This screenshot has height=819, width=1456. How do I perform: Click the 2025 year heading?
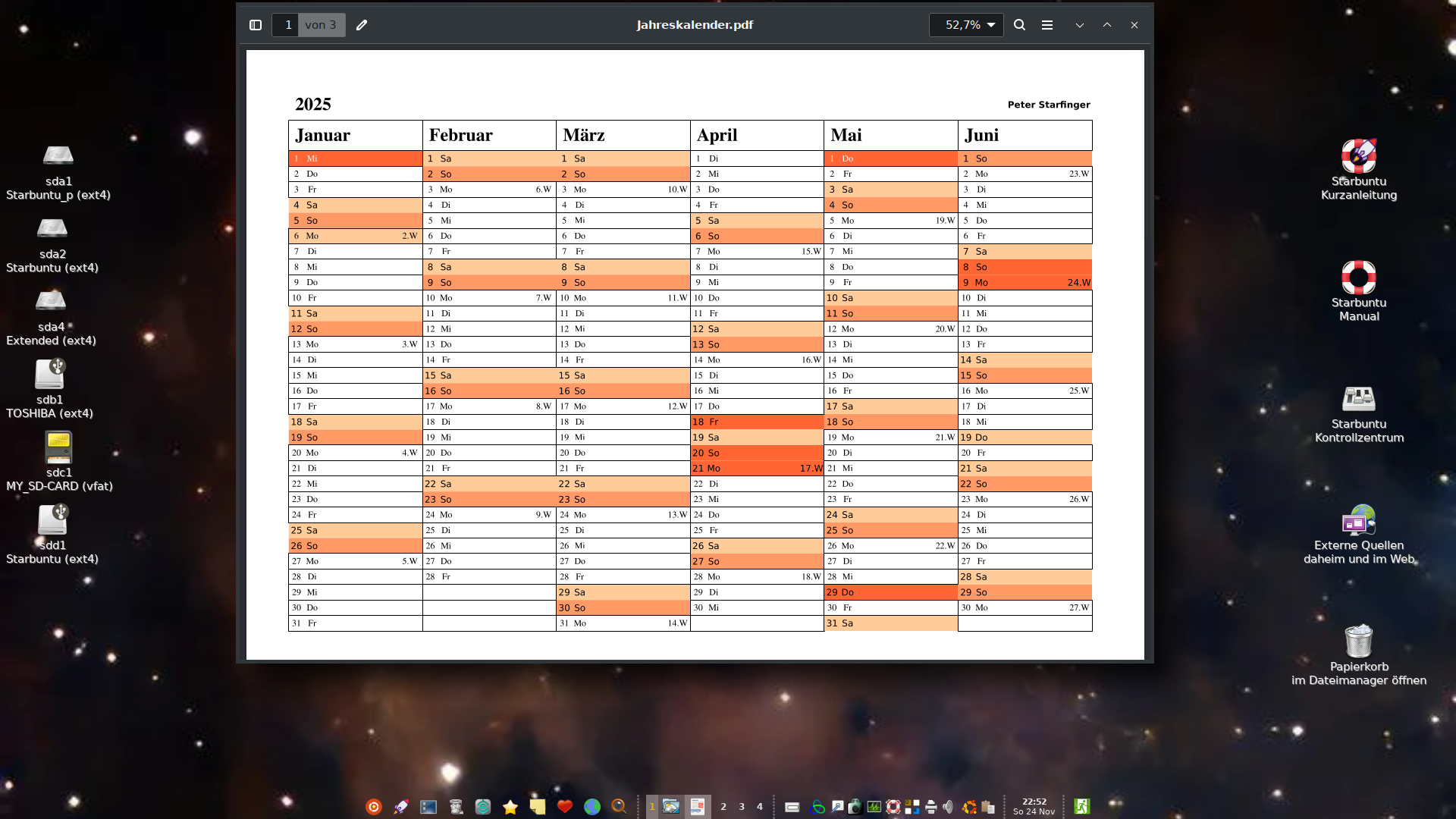coord(313,104)
